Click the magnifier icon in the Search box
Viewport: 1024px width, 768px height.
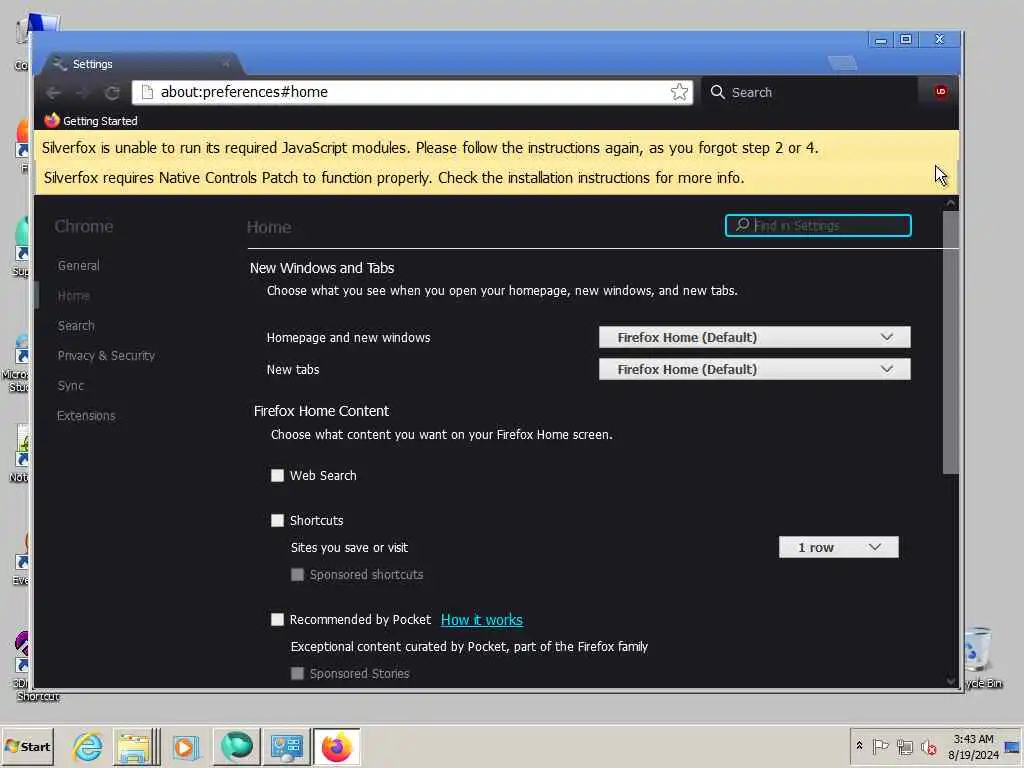718,92
